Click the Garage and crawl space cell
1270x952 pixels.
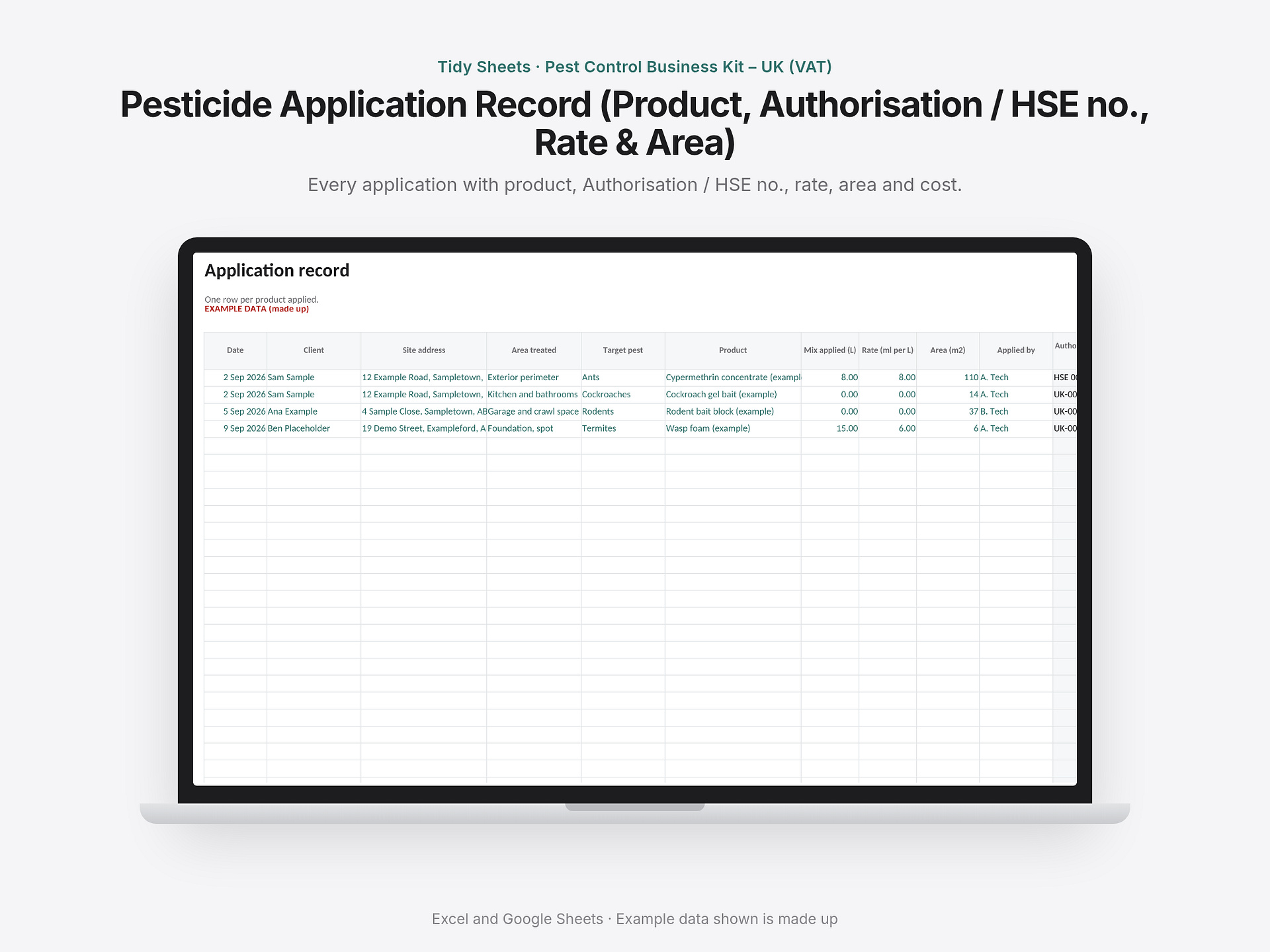coord(533,411)
